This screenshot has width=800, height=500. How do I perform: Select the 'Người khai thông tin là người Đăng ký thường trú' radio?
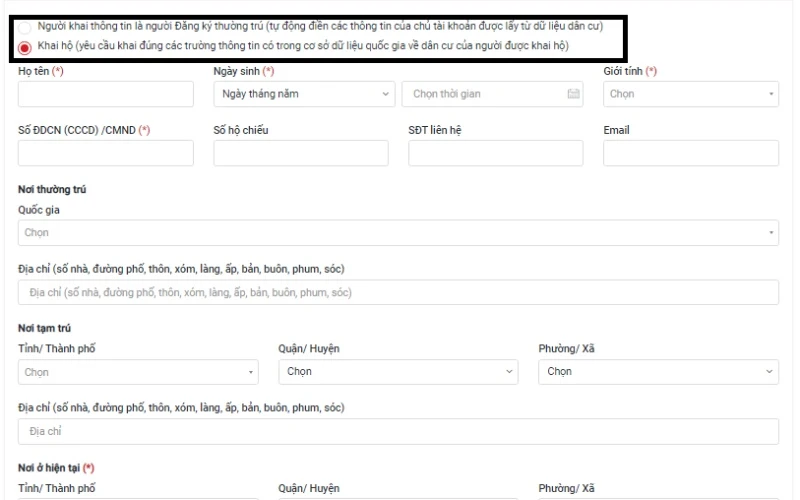tap(25, 27)
